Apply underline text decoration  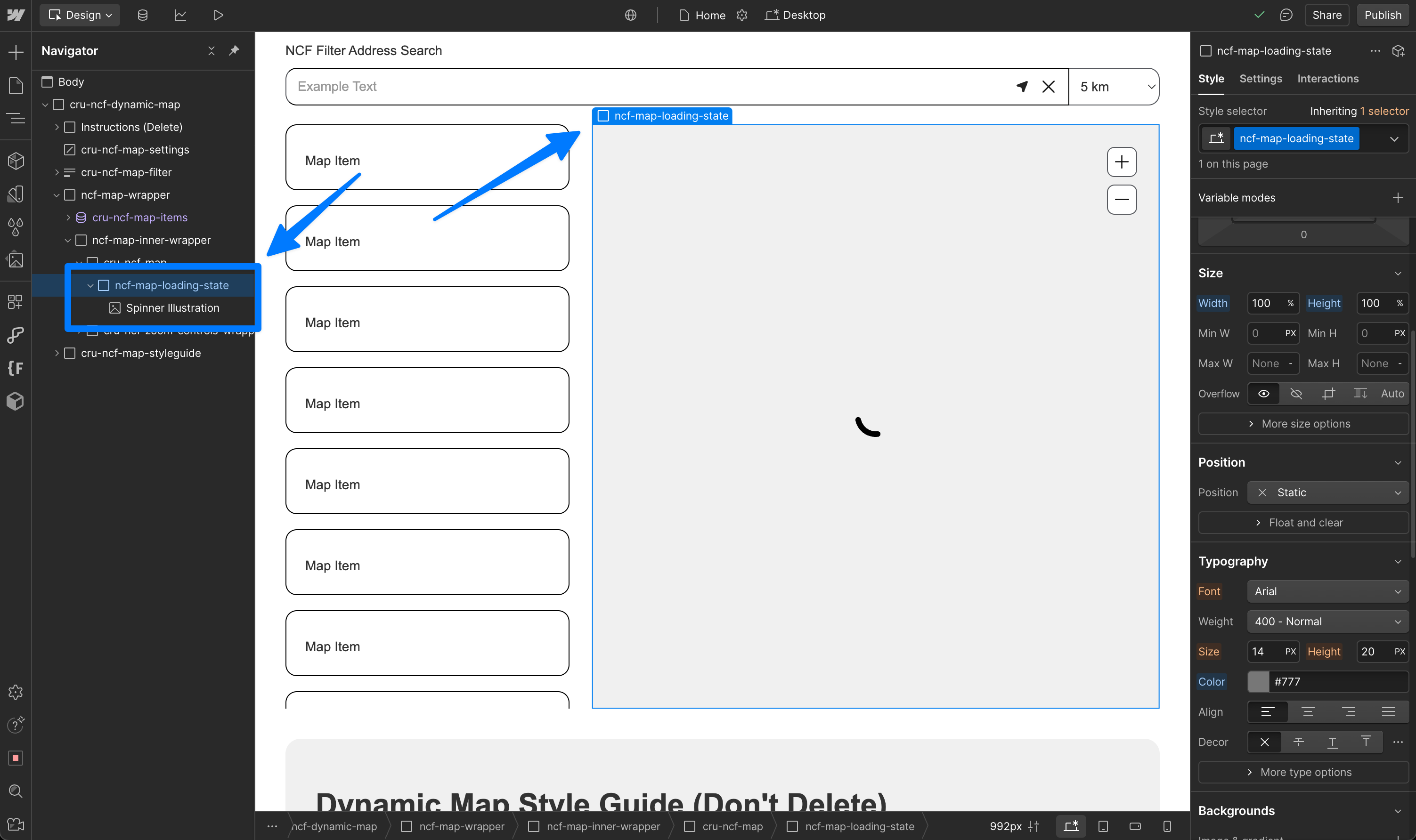pyautogui.click(x=1332, y=742)
